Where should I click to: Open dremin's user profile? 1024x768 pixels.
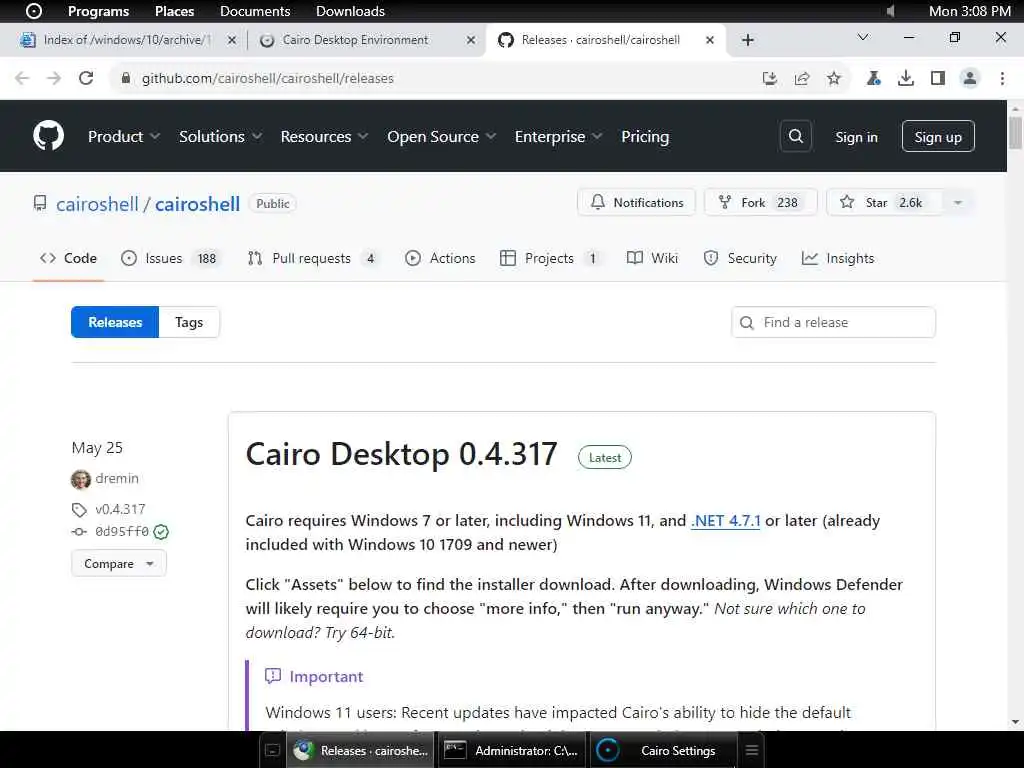(x=117, y=478)
